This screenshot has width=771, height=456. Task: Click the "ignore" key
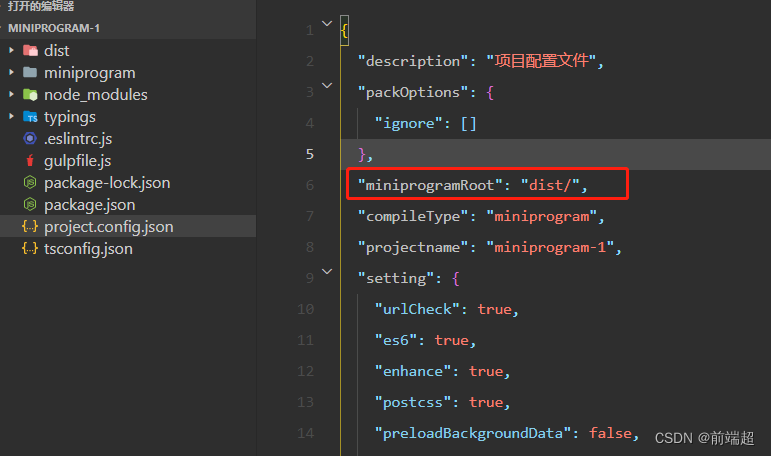point(409,123)
